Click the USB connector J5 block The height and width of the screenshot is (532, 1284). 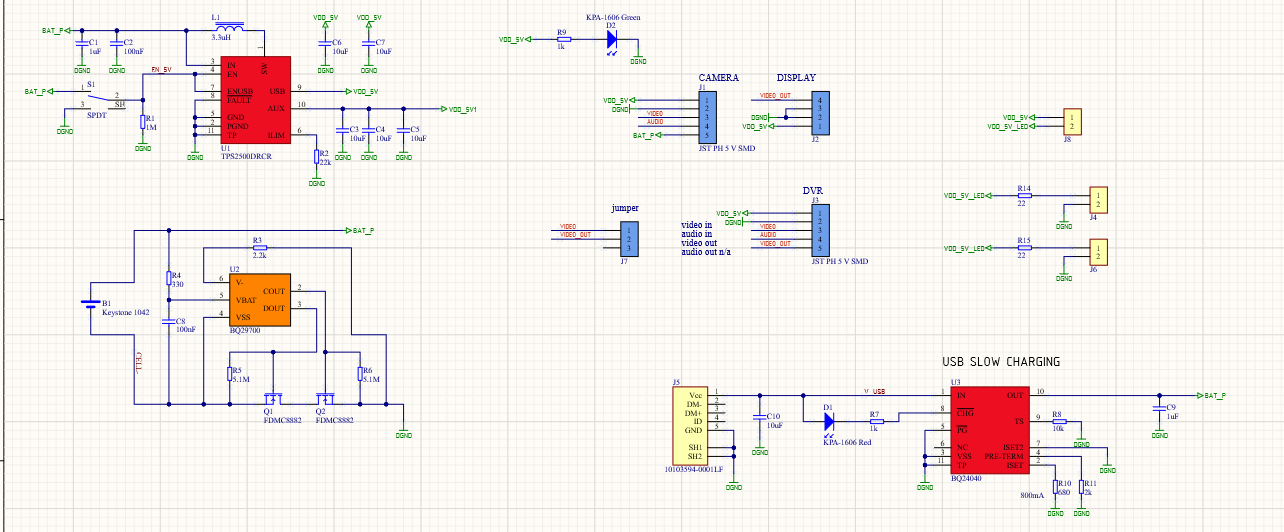[692, 427]
